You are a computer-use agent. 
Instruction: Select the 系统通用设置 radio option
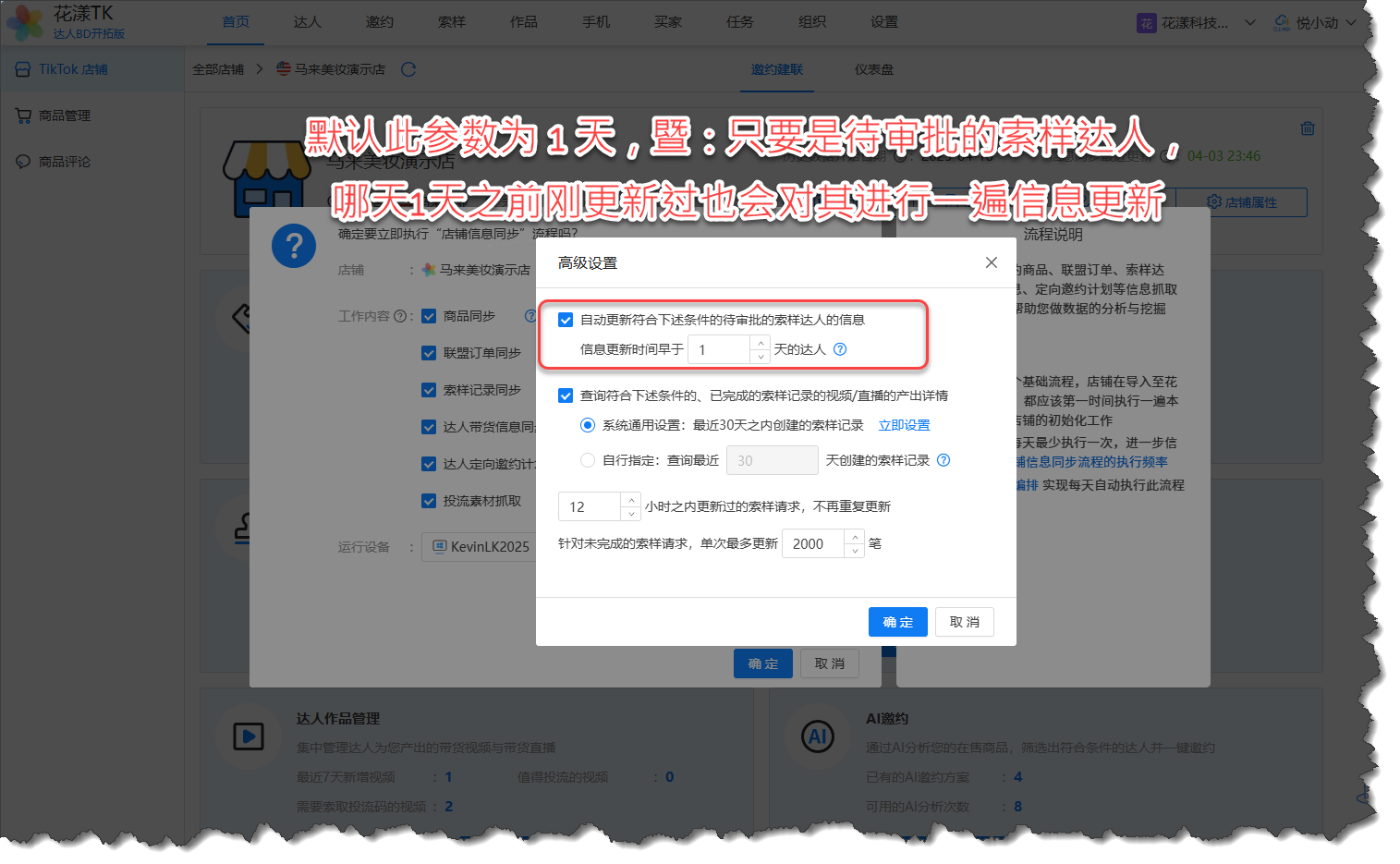click(588, 425)
